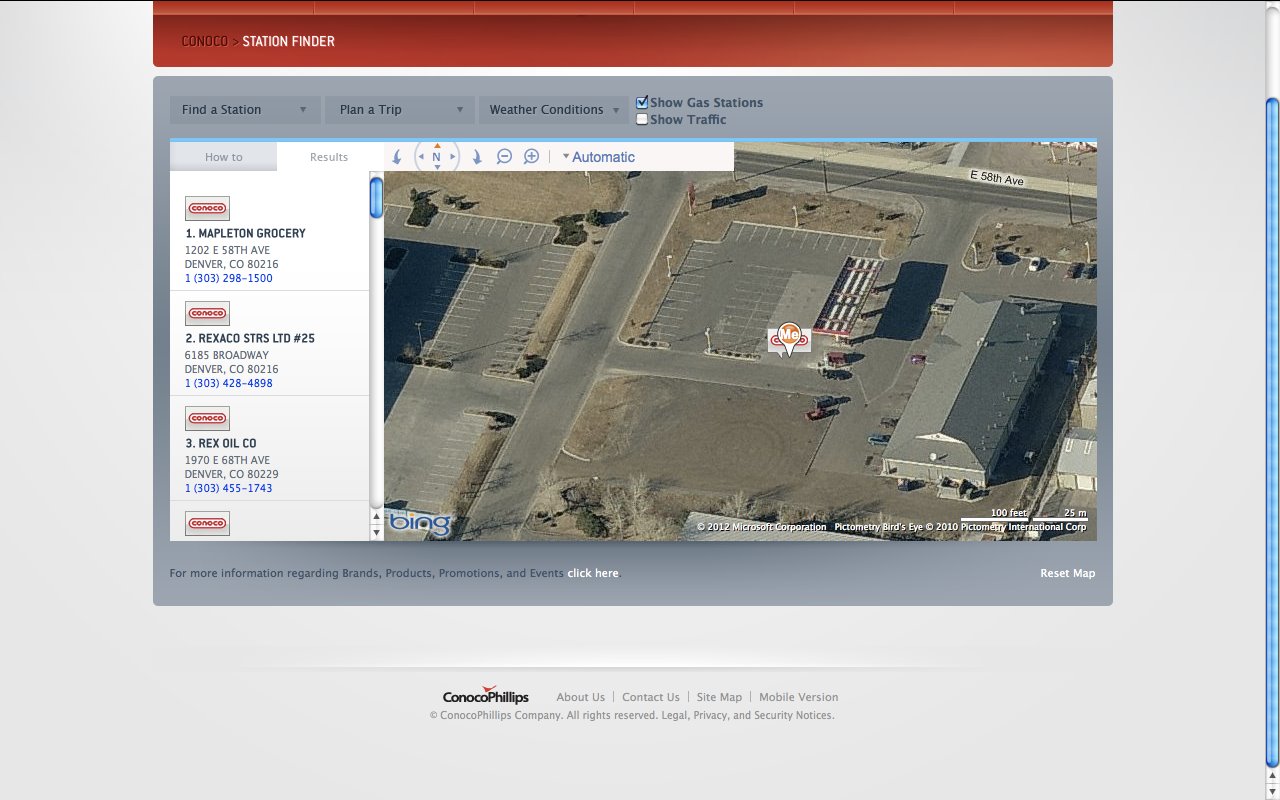Select the '1. MAPLETON GROCERY' result title
1280x800 pixels.
[x=245, y=233]
